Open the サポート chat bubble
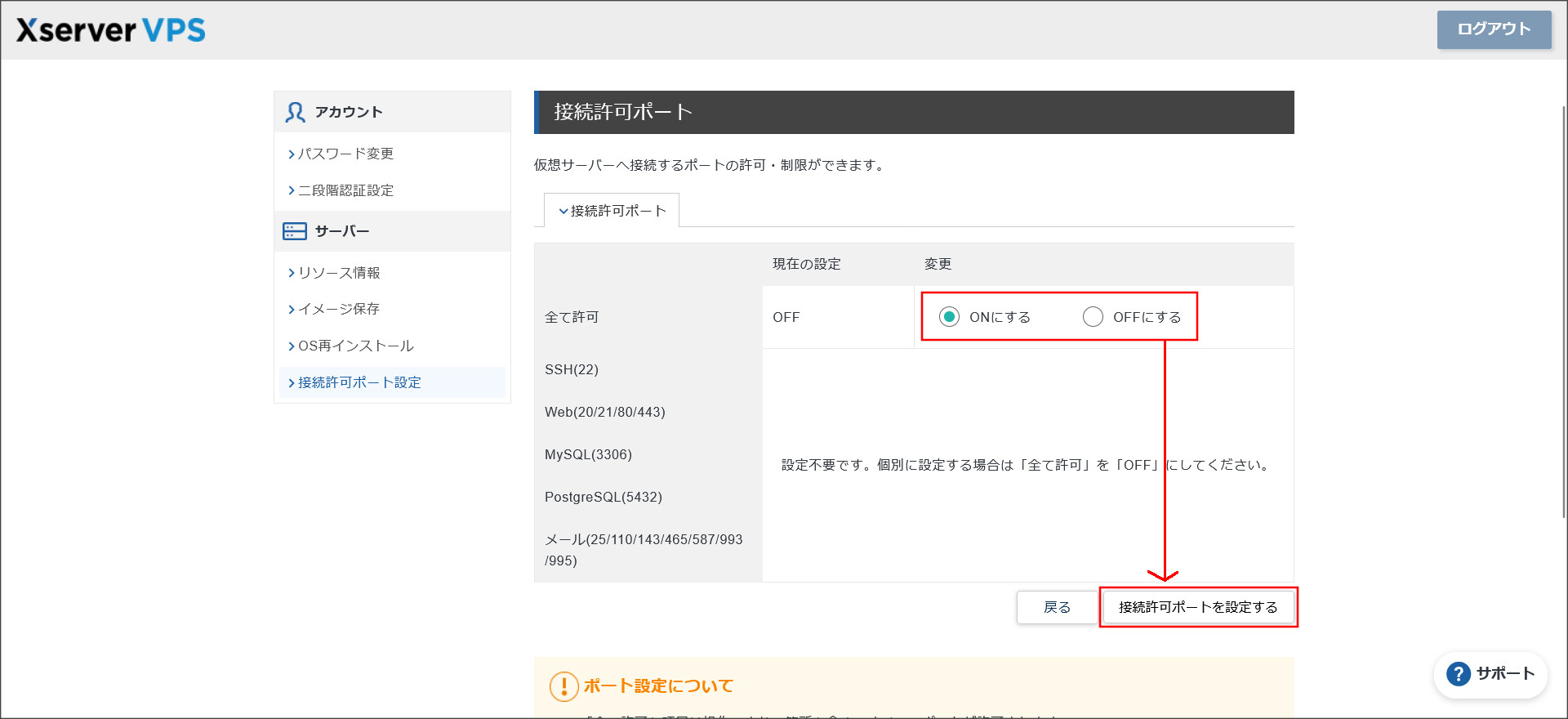Screen dimensions: 1568x719 click(x=1490, y=674)
